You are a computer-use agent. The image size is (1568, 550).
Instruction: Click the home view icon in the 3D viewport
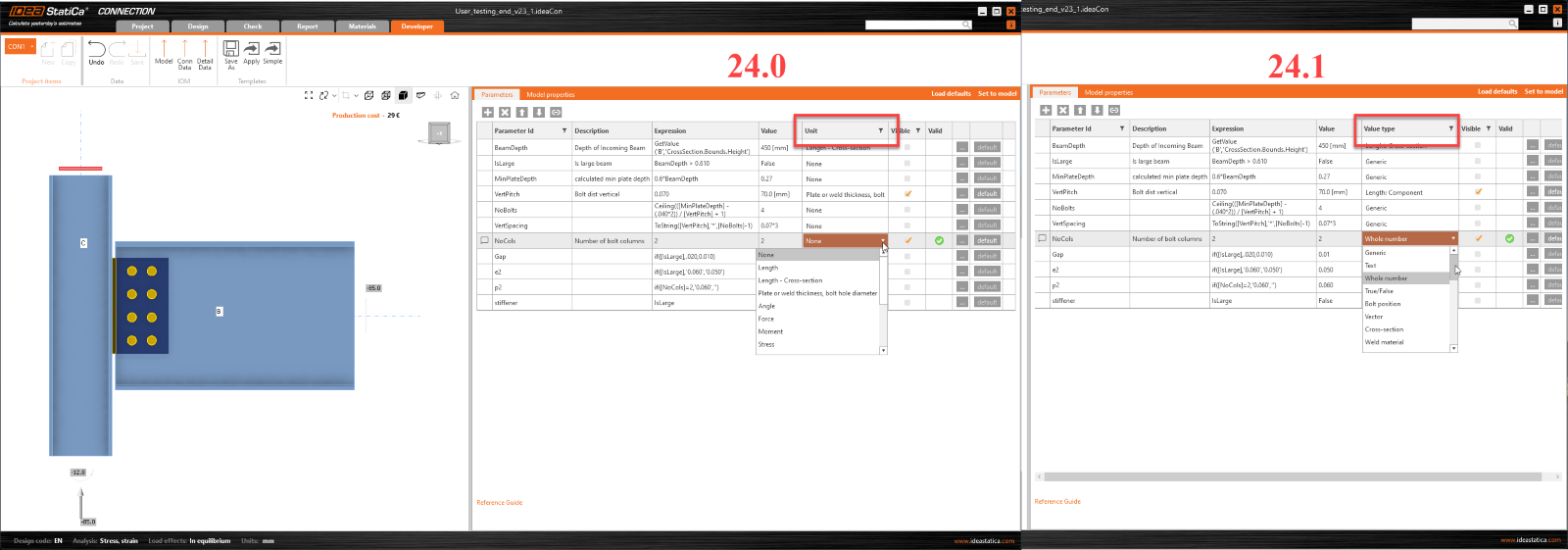tap(455, 95)
